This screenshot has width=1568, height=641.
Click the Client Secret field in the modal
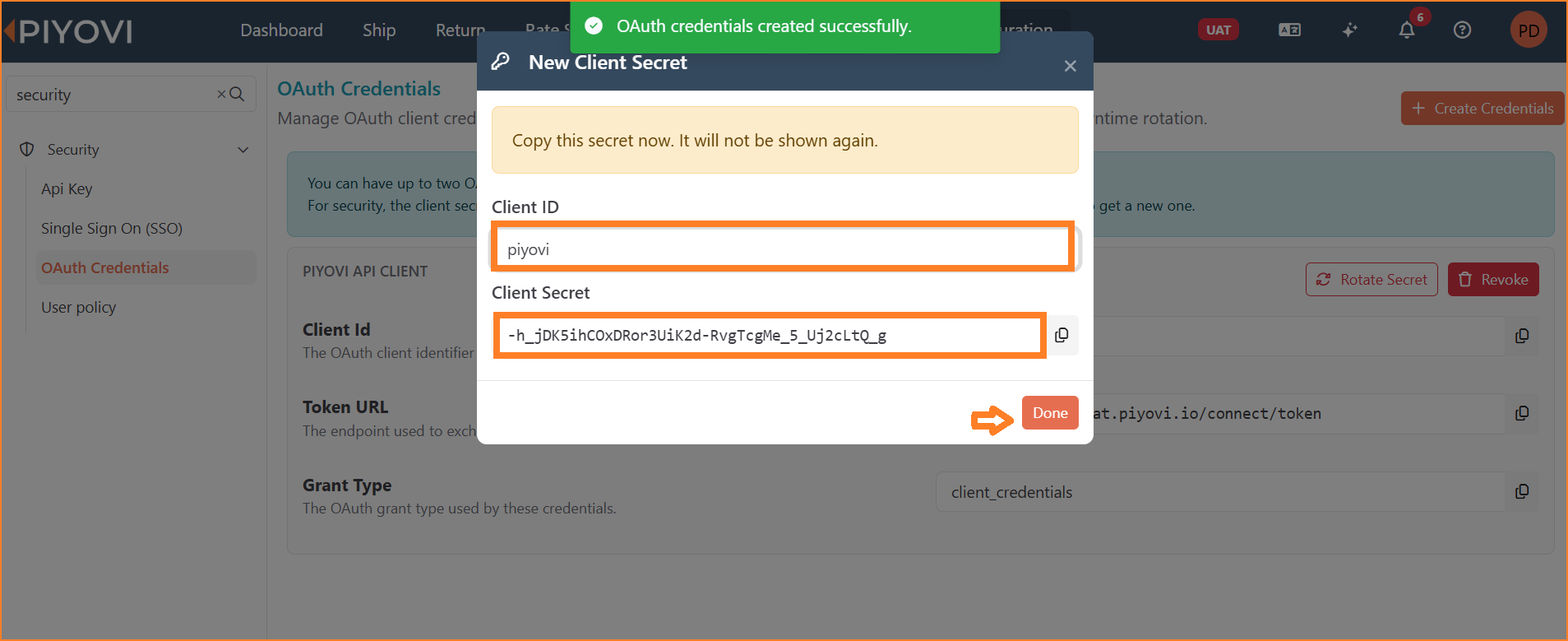point(770,335)
